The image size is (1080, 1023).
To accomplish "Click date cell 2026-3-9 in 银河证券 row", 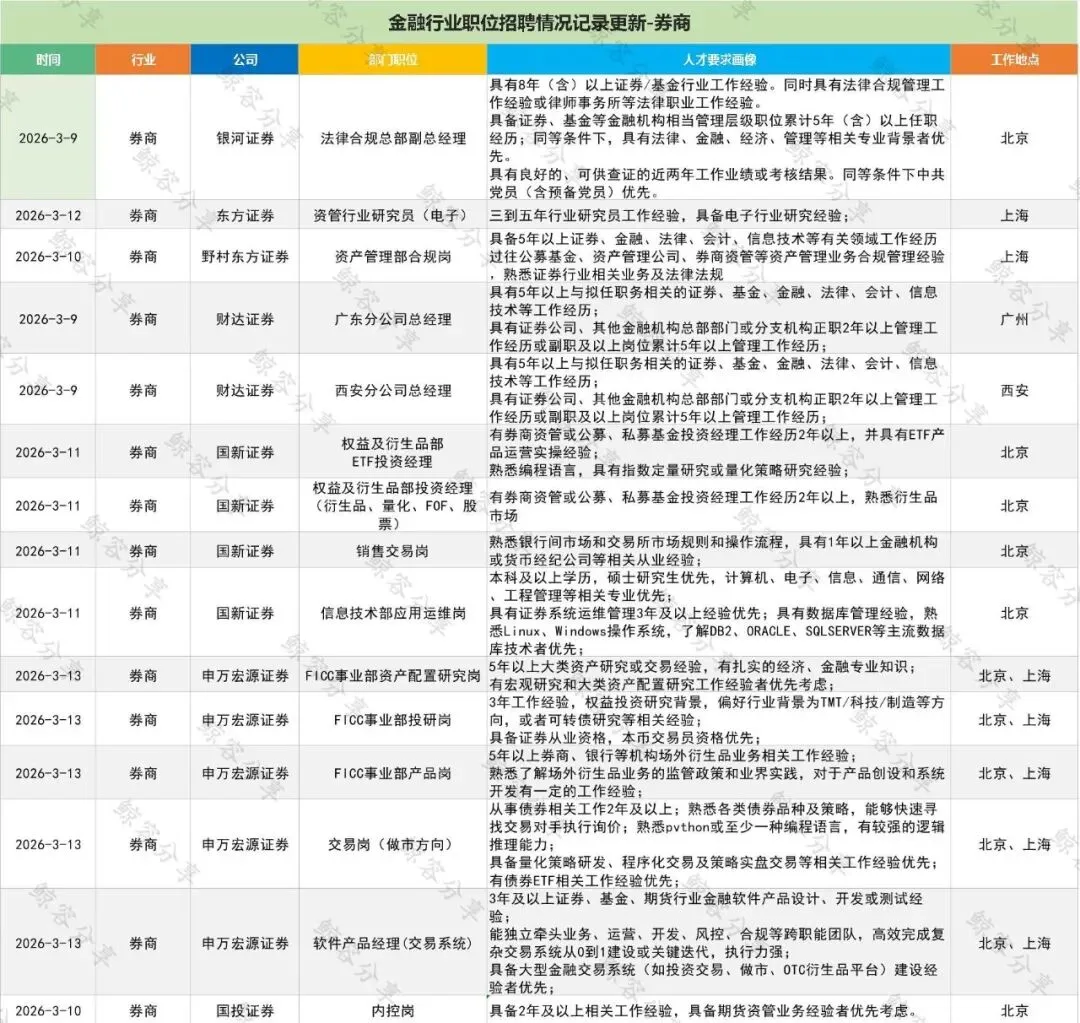I will (x=48, y=138).
